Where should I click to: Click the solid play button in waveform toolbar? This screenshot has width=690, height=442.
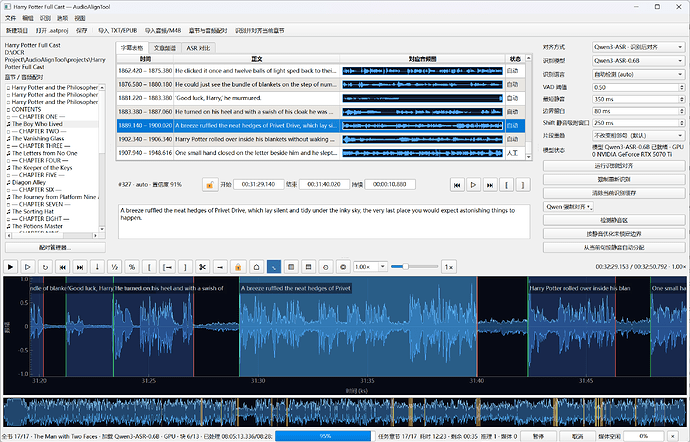click(x=11, y=267)
